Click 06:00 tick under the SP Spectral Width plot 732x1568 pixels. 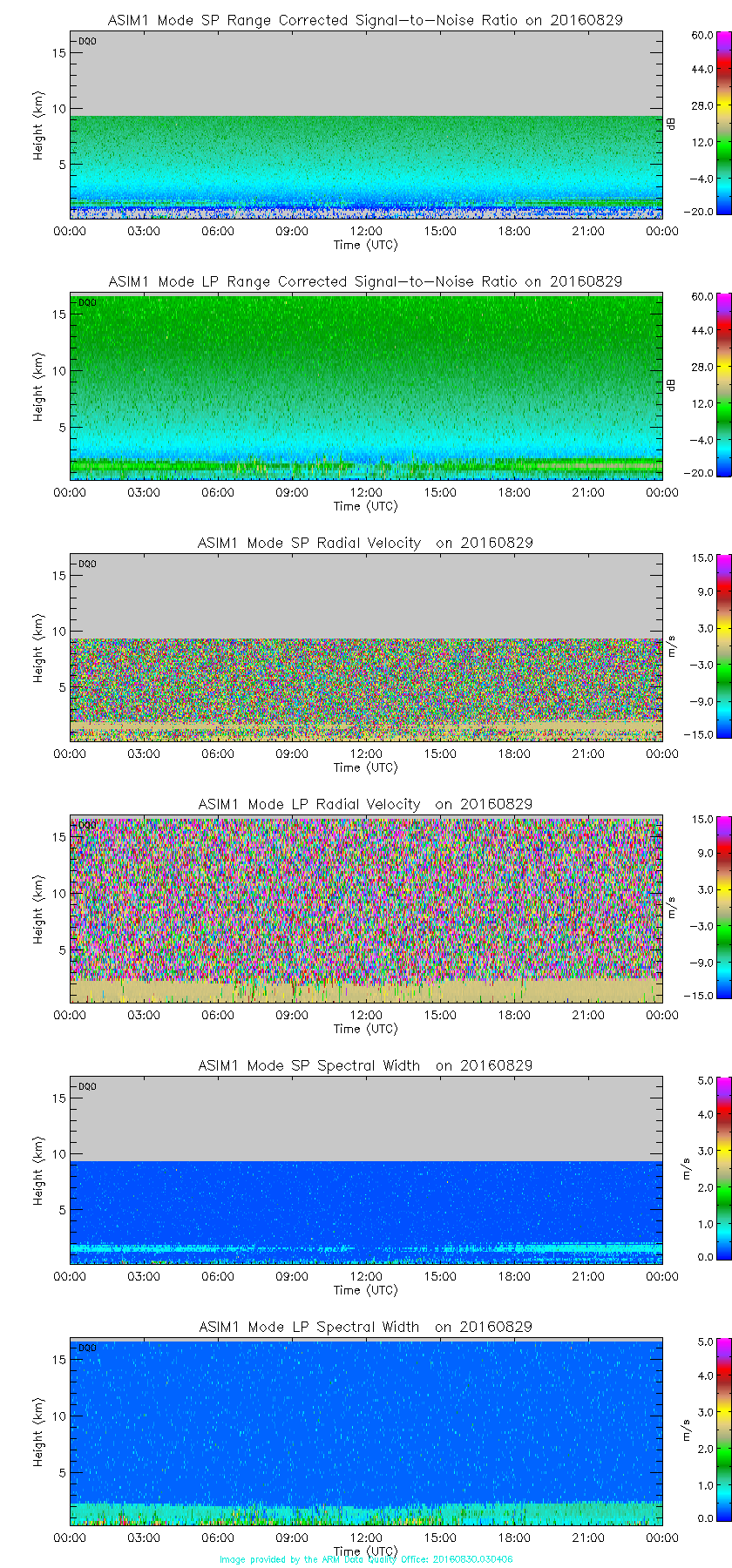click(x=218, y=1276)
